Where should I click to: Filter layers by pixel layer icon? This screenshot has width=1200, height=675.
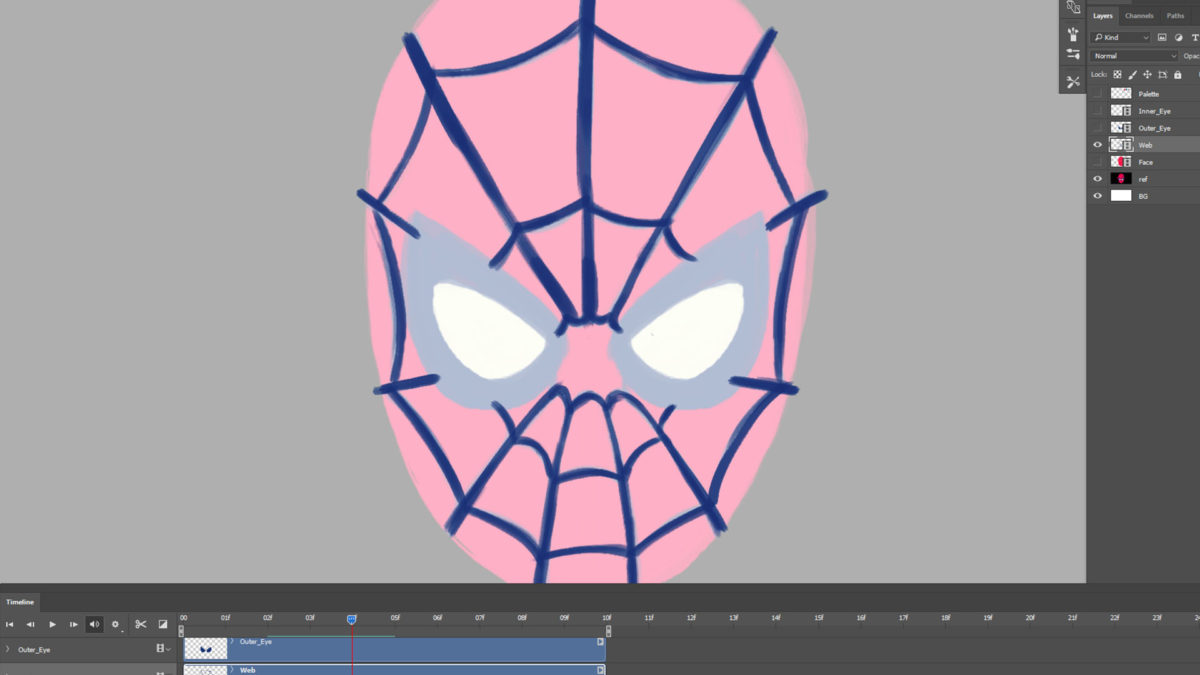[x=1162, y=37]
